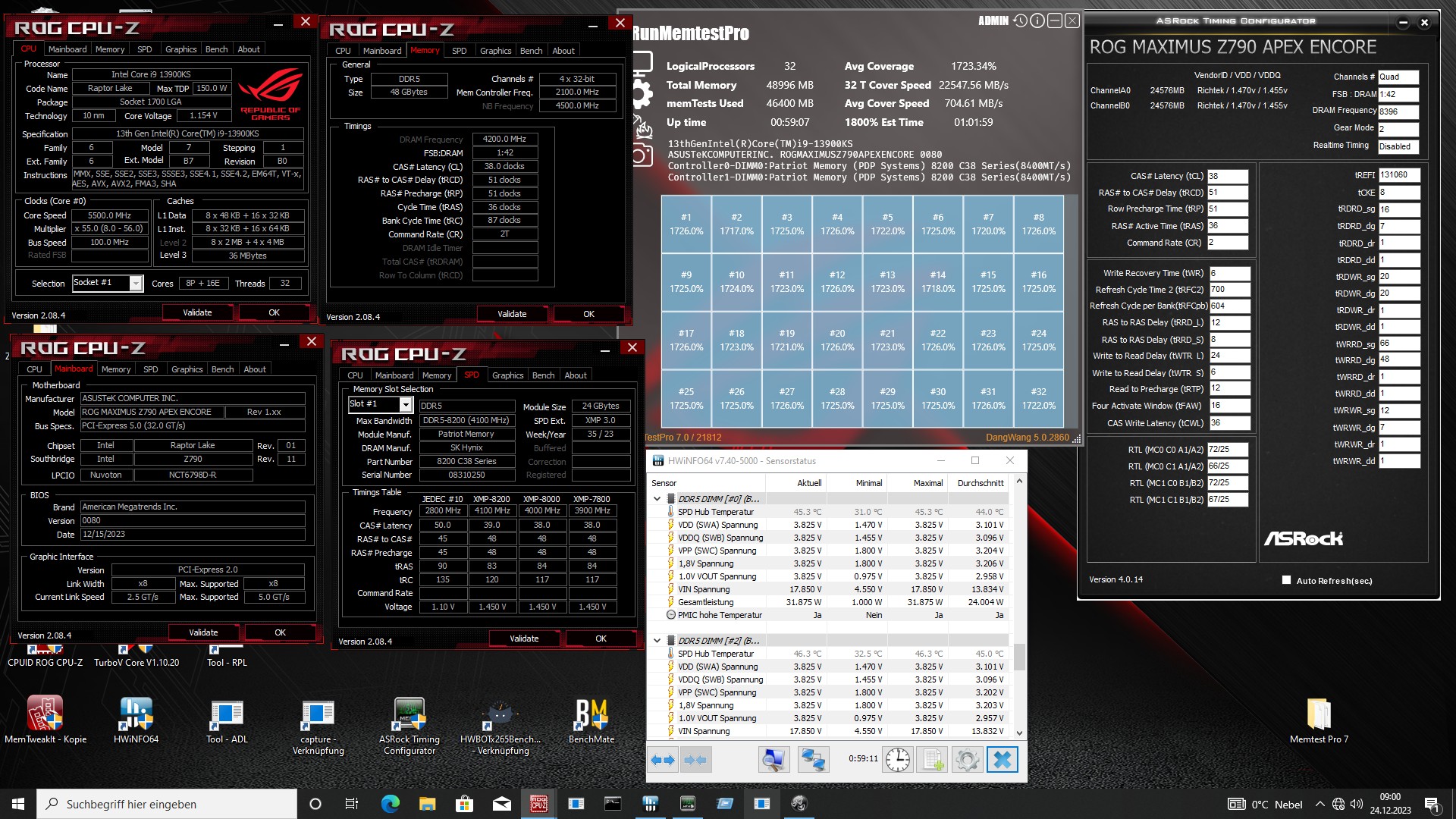Click memtest tile #32 1722.0%
Screen dimensions: 1456x819
[1039, 399]
